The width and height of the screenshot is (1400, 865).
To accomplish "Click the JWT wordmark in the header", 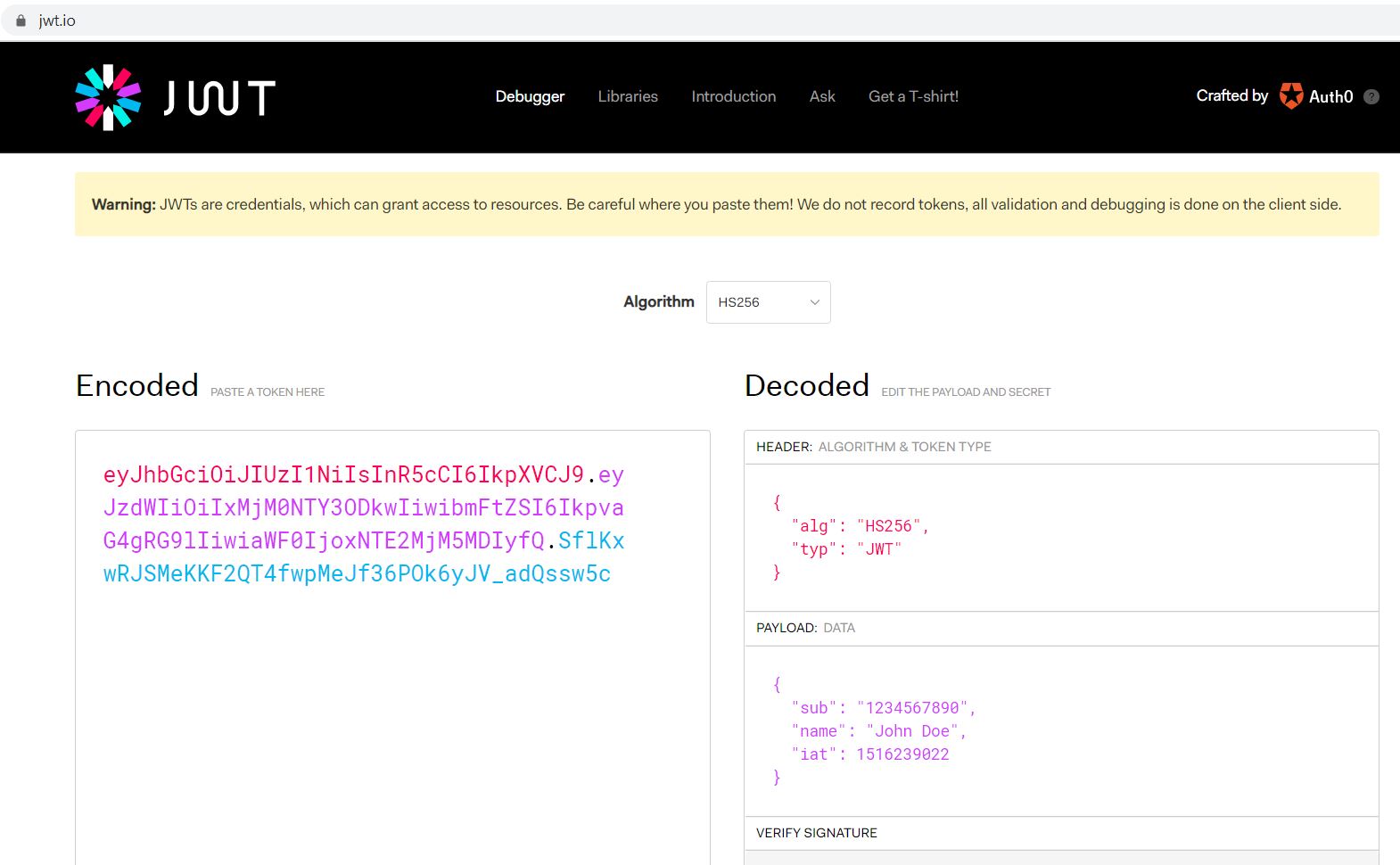I will [219, 98].
